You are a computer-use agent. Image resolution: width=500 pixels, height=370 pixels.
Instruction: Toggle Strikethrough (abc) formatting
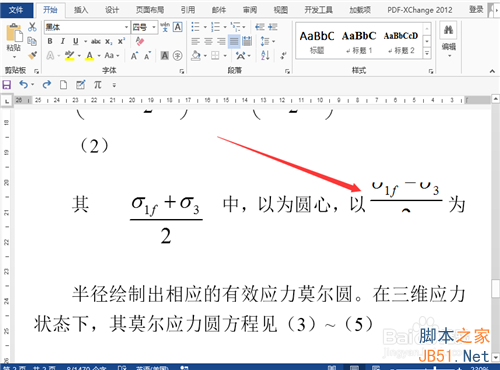click(96, 41)
